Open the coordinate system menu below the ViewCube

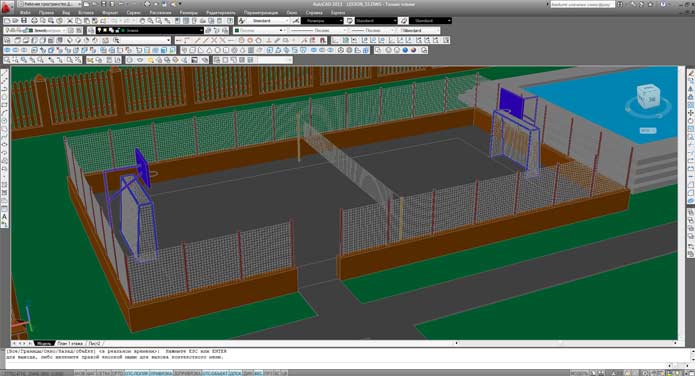coord(648,131)
